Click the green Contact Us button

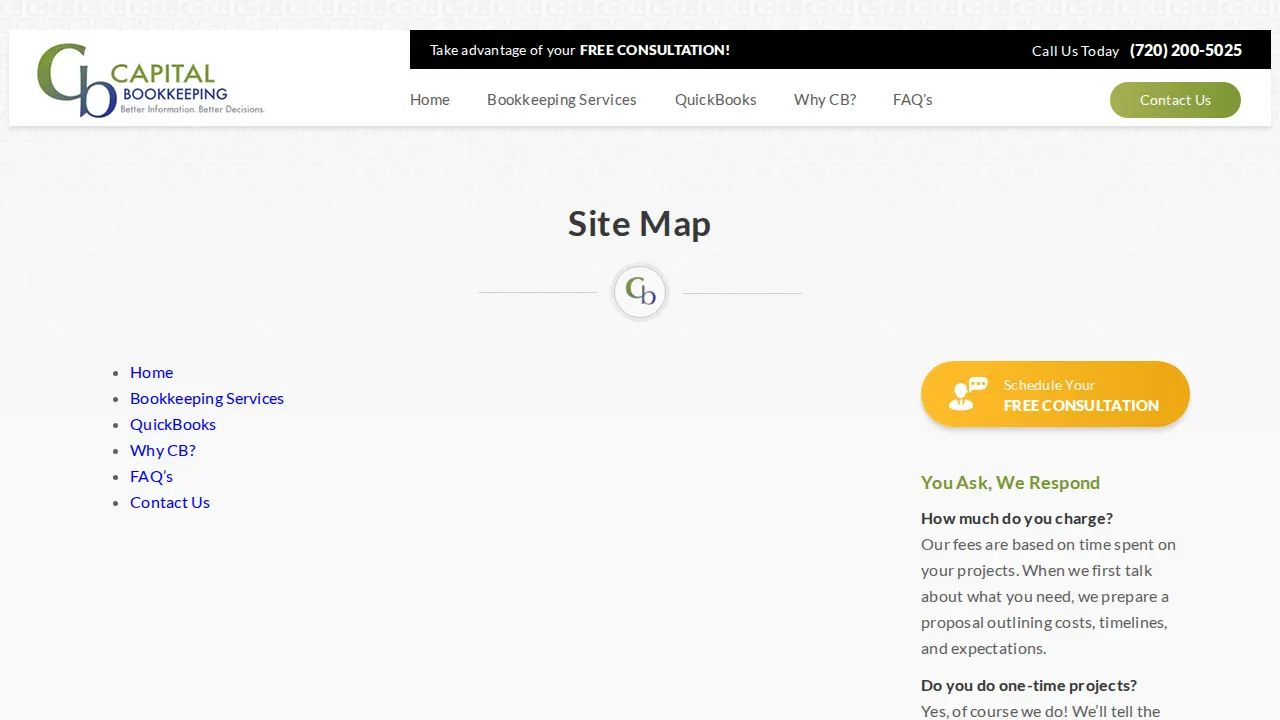point(1175,100)
